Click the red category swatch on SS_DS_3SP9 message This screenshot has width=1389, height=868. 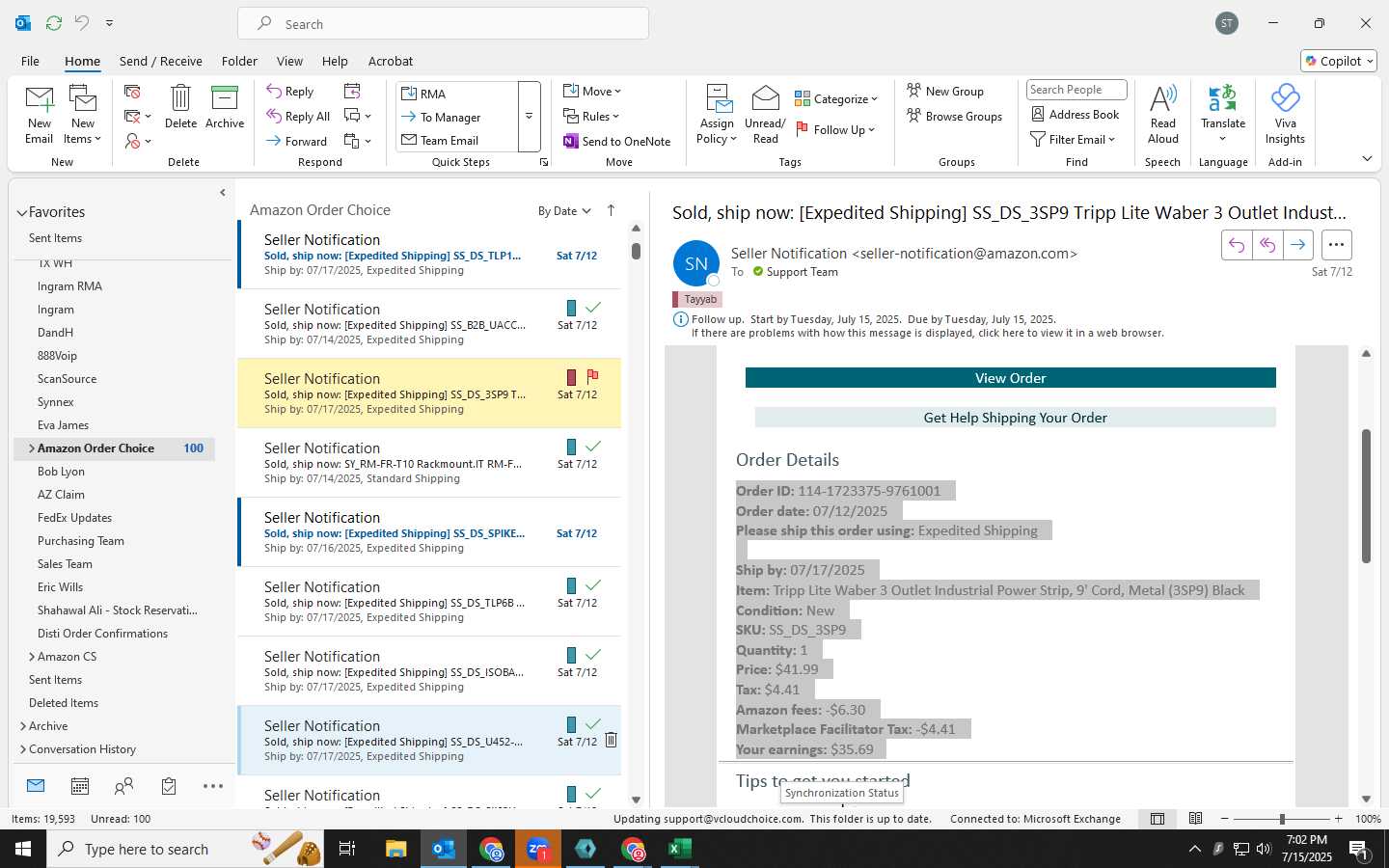click(571, 377)
